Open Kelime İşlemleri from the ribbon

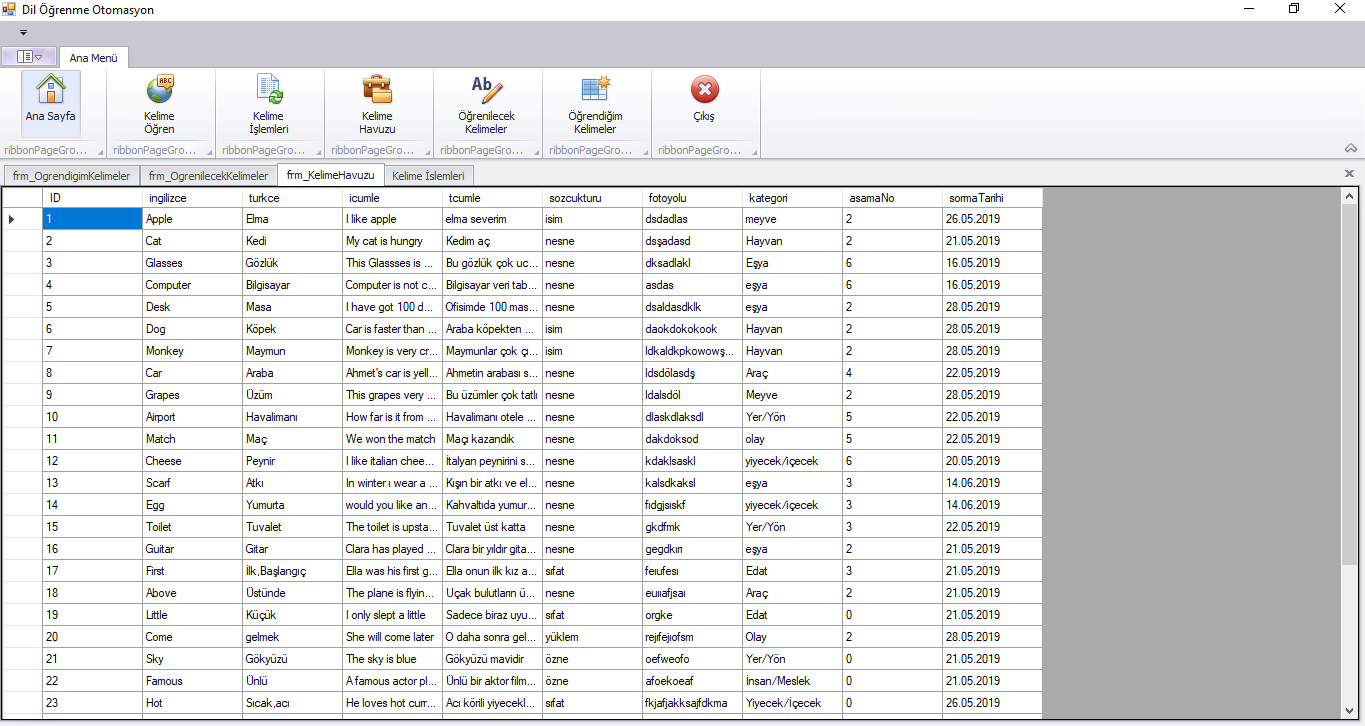pyautogui.click(x=268, y=100)
